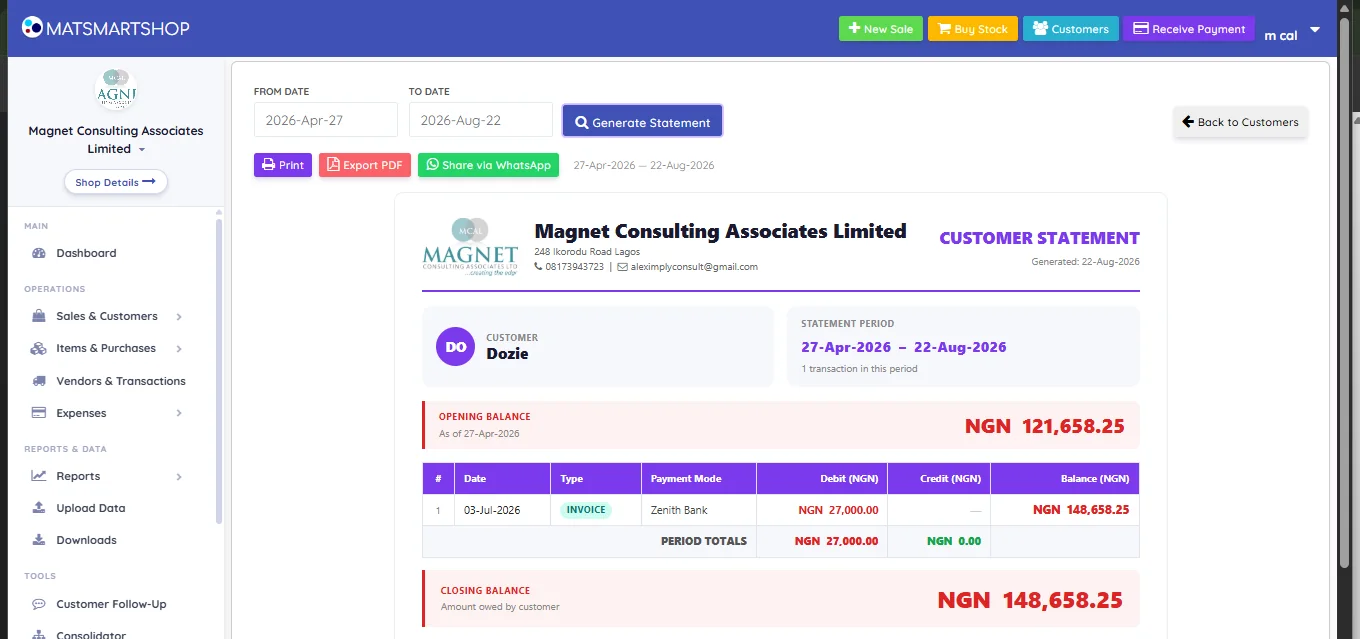Open the Customers button in the top bar
Screen dimensions: 1360x639
pyautogui.click(x=1070, y=29)
